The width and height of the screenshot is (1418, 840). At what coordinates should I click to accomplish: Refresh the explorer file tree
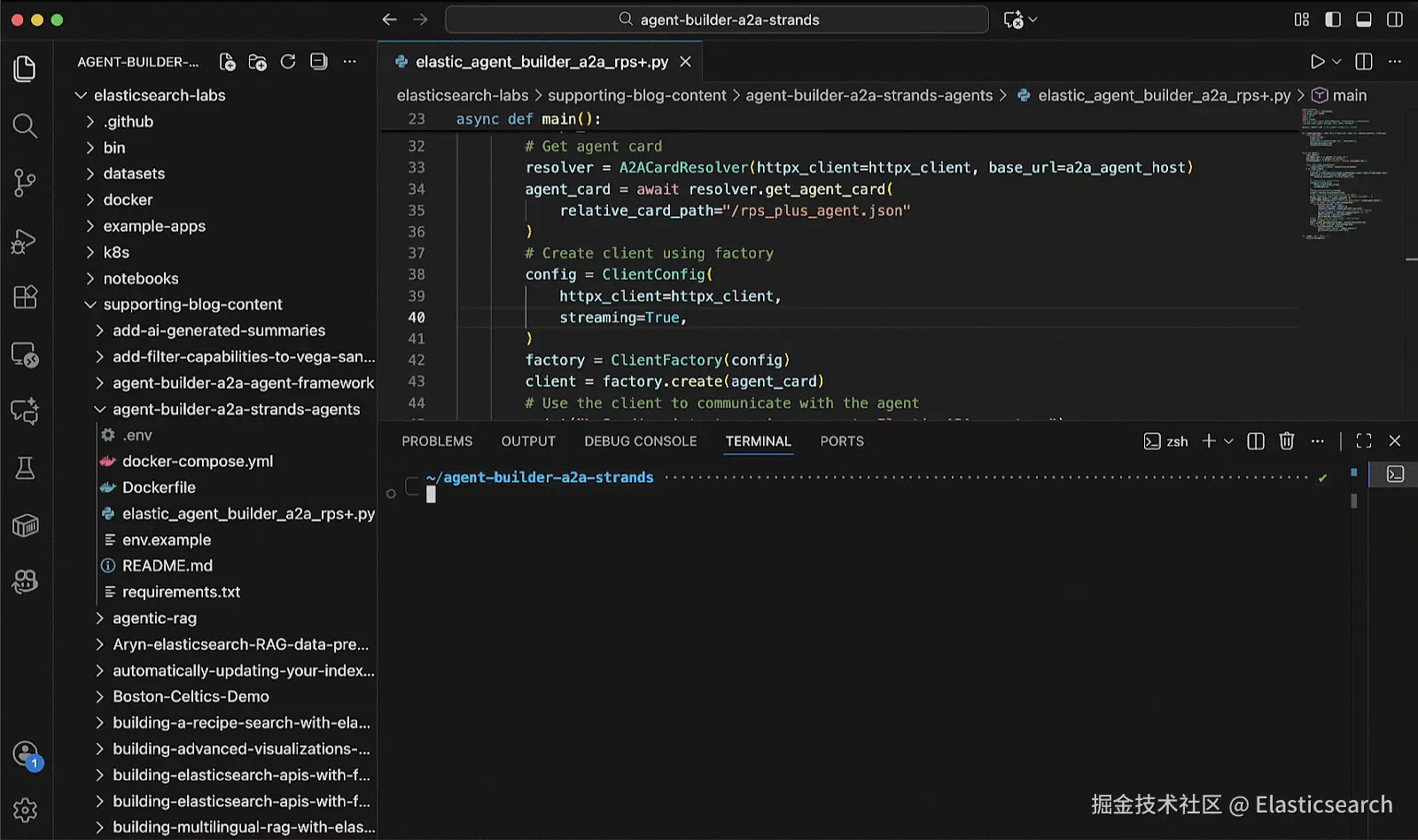tap(288, 62)
